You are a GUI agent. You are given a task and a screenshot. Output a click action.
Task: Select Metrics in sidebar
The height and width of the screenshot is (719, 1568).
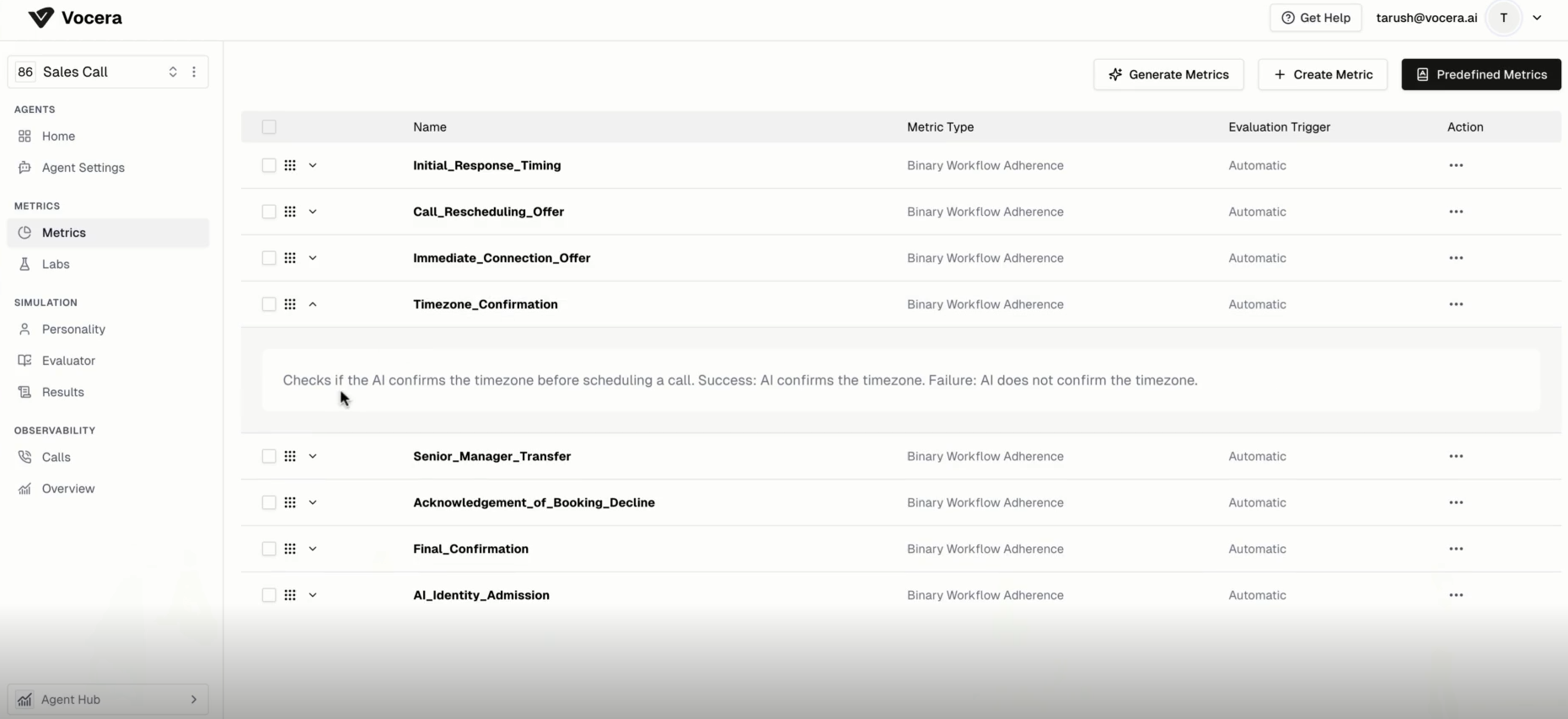[x=108, y=233]
